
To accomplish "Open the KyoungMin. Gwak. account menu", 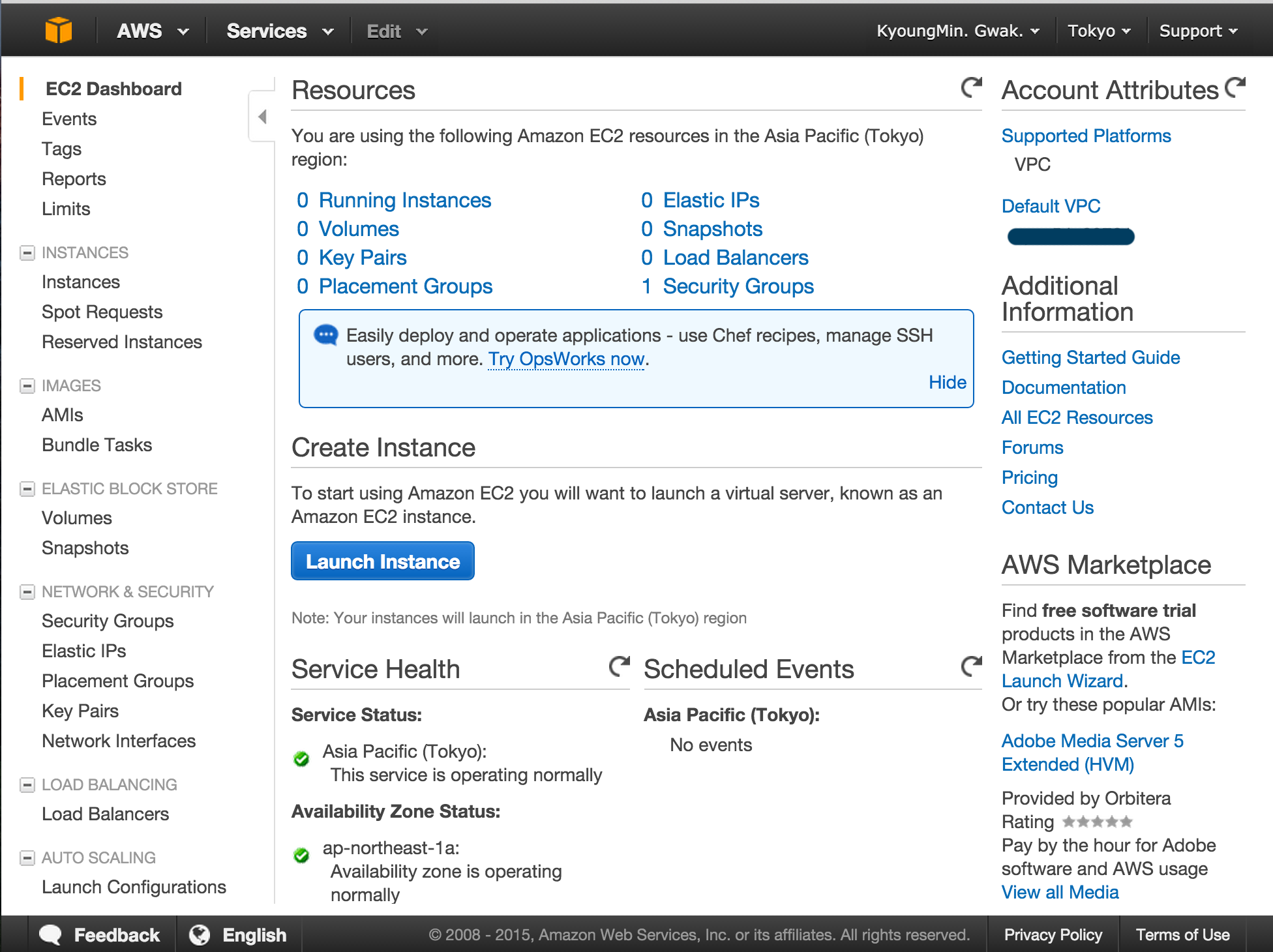I will click(957, 31).
